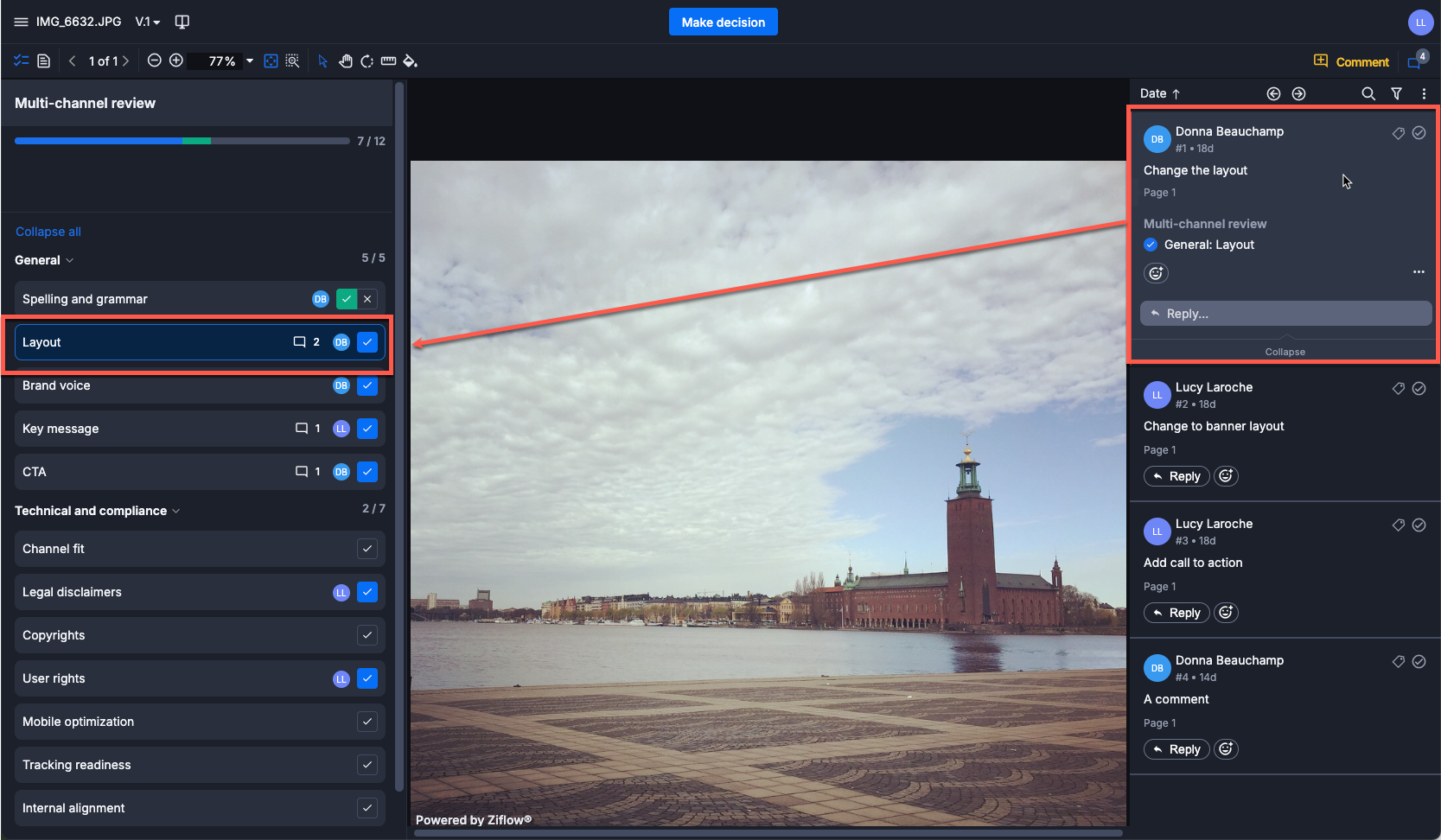Image resolution: width=1441 pixels, height=840 pixels.
Task: Tick the Copyrights checklist item
Action: 367,635
